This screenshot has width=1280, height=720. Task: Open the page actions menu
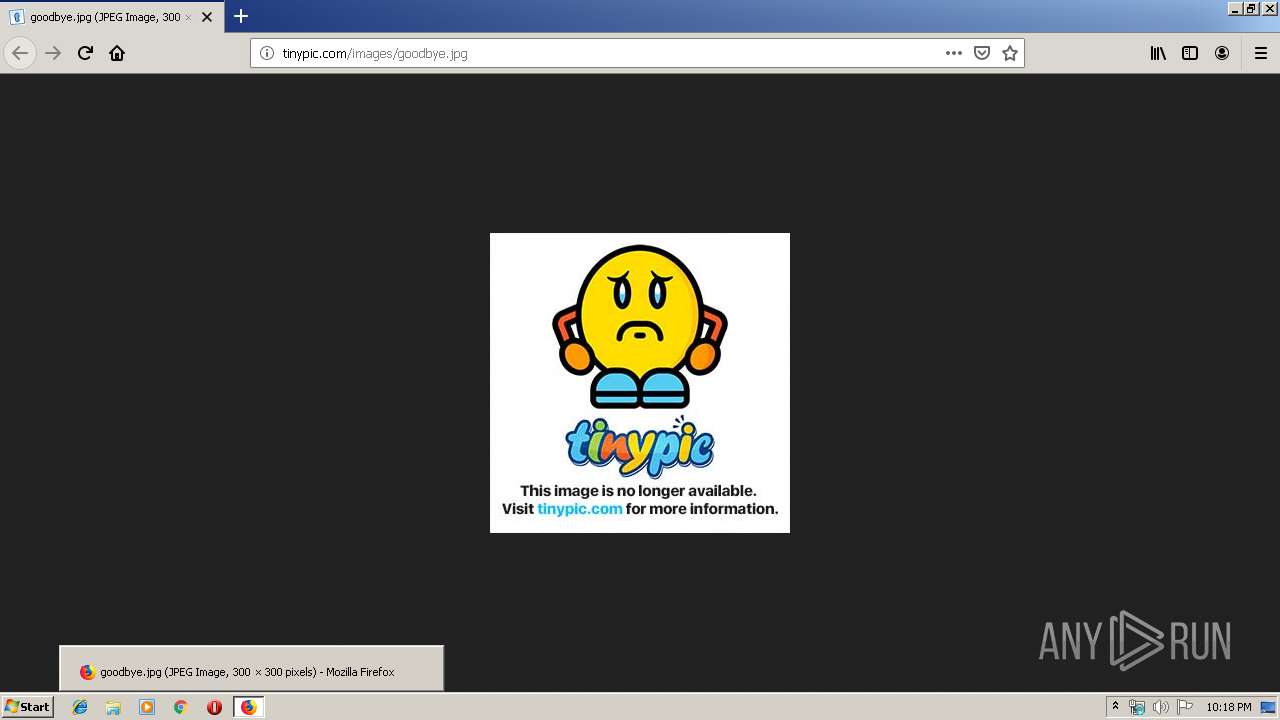[x=954, y=53]
